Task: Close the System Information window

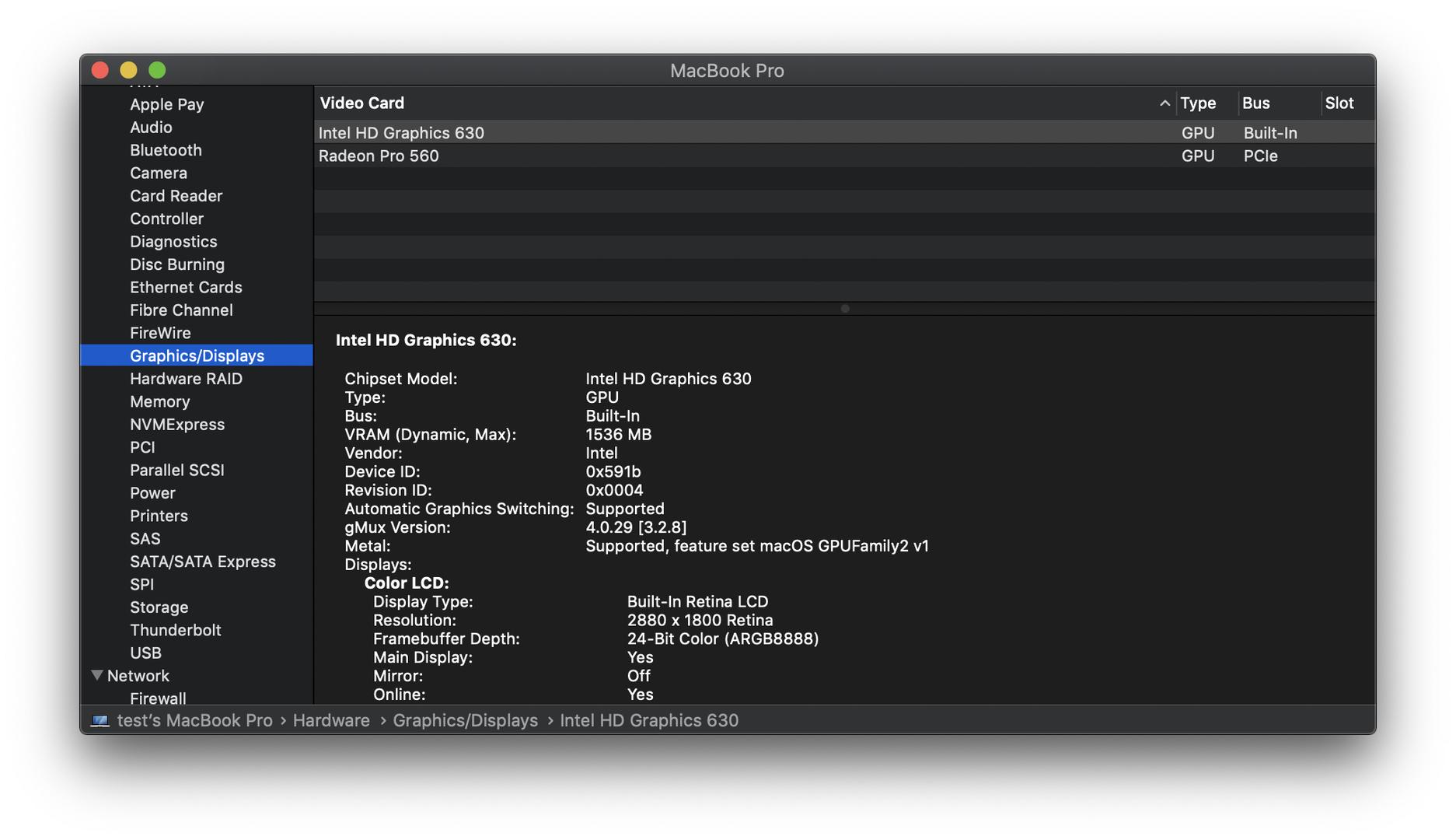Action: pos(100,71)
